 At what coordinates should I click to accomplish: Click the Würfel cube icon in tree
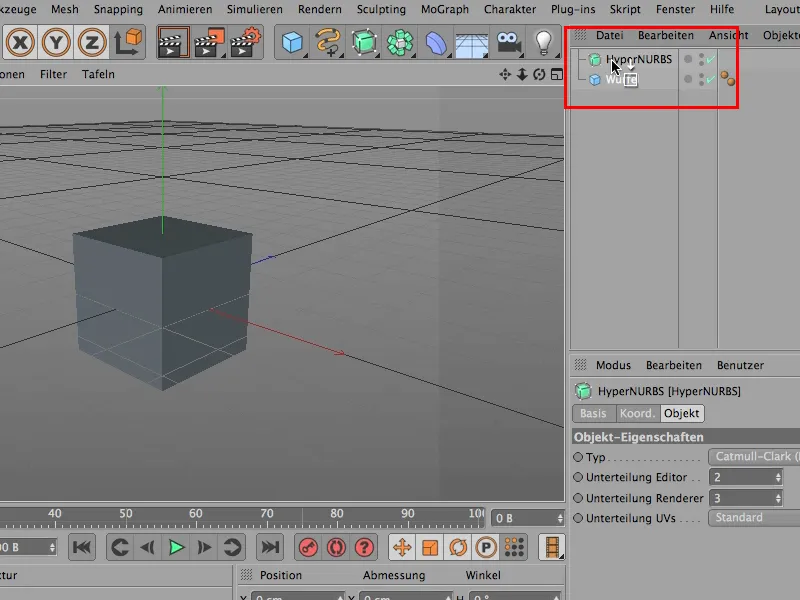594,80
